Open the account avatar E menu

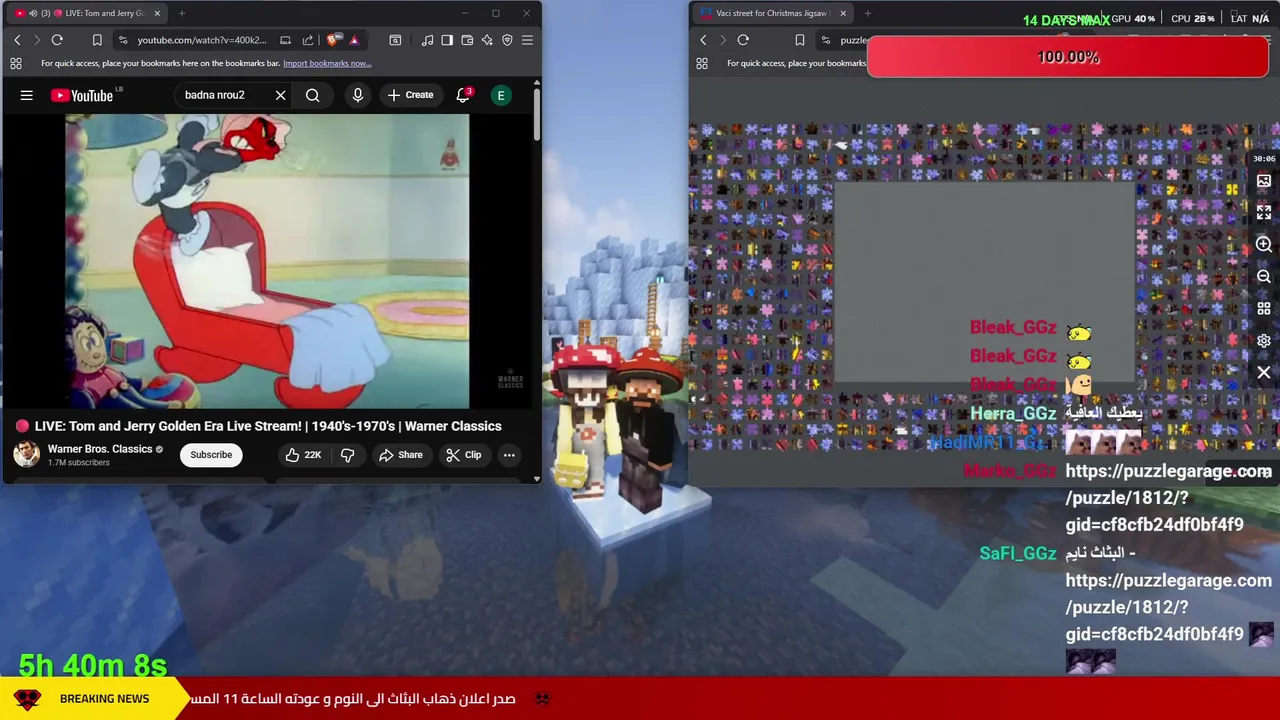pos(501,95)
